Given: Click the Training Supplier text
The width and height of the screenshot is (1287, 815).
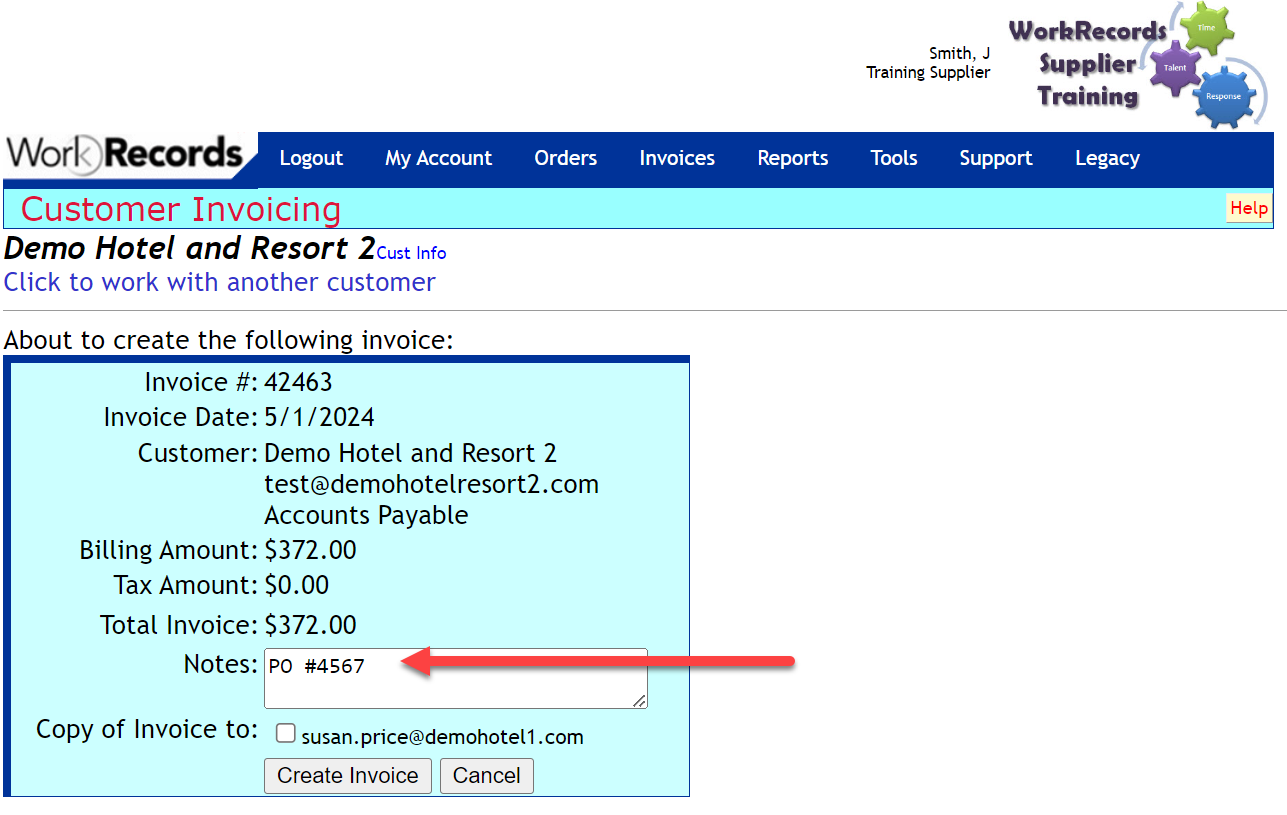Looking at the screenshot, I should [x=928, y=72].
